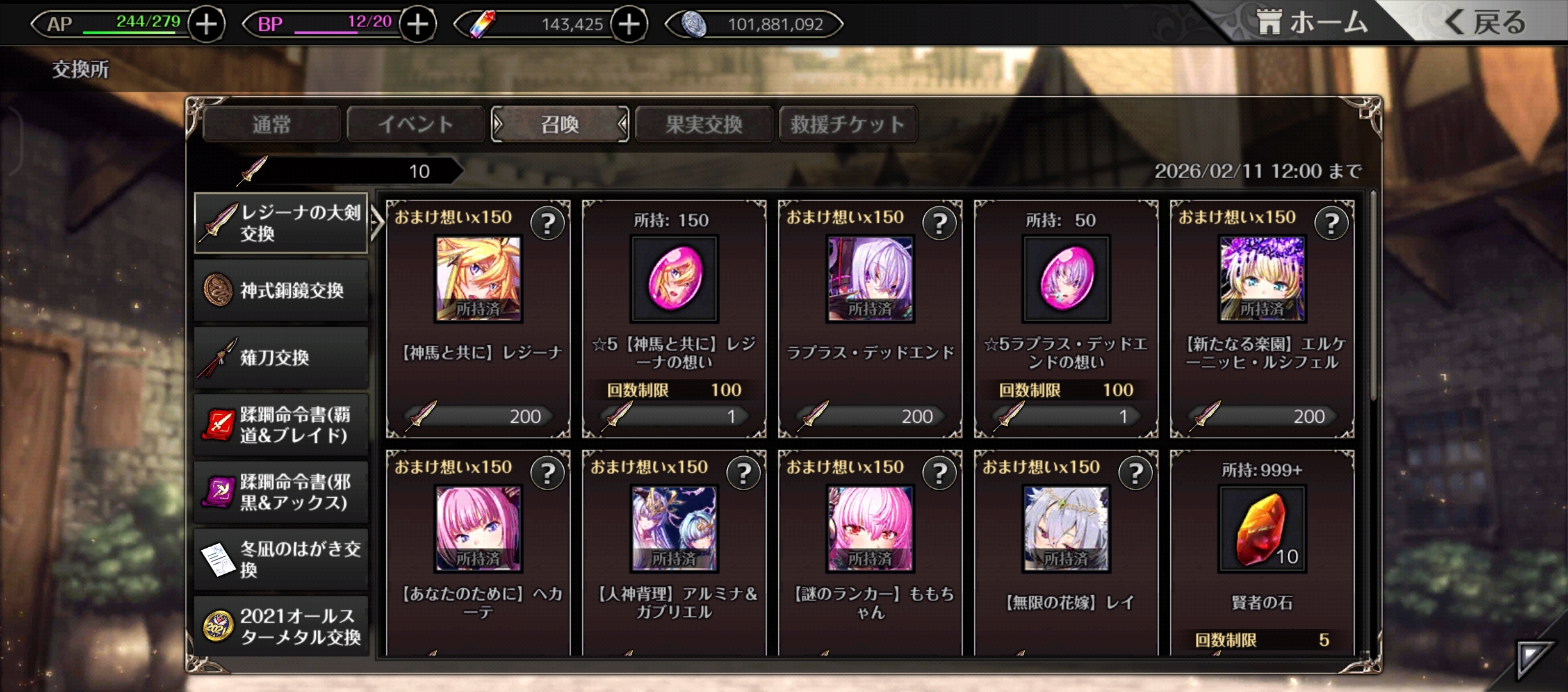
Task: Open 薙刀交換 exchange category
Action: tap(281, 358)
